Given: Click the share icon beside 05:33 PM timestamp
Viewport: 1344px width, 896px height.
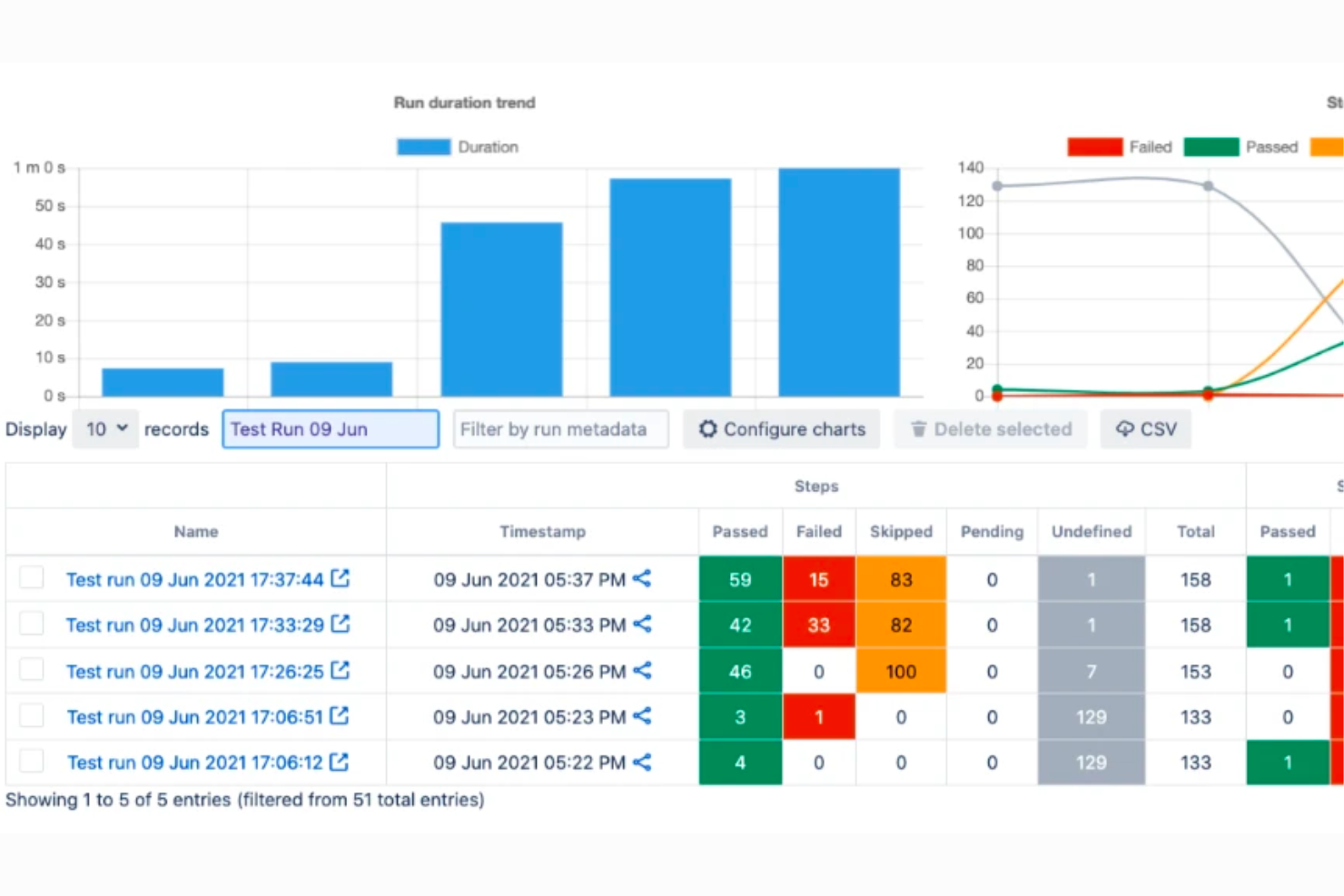Looking at the screenshot, I should pyautogui.click(x=642, y=625).
